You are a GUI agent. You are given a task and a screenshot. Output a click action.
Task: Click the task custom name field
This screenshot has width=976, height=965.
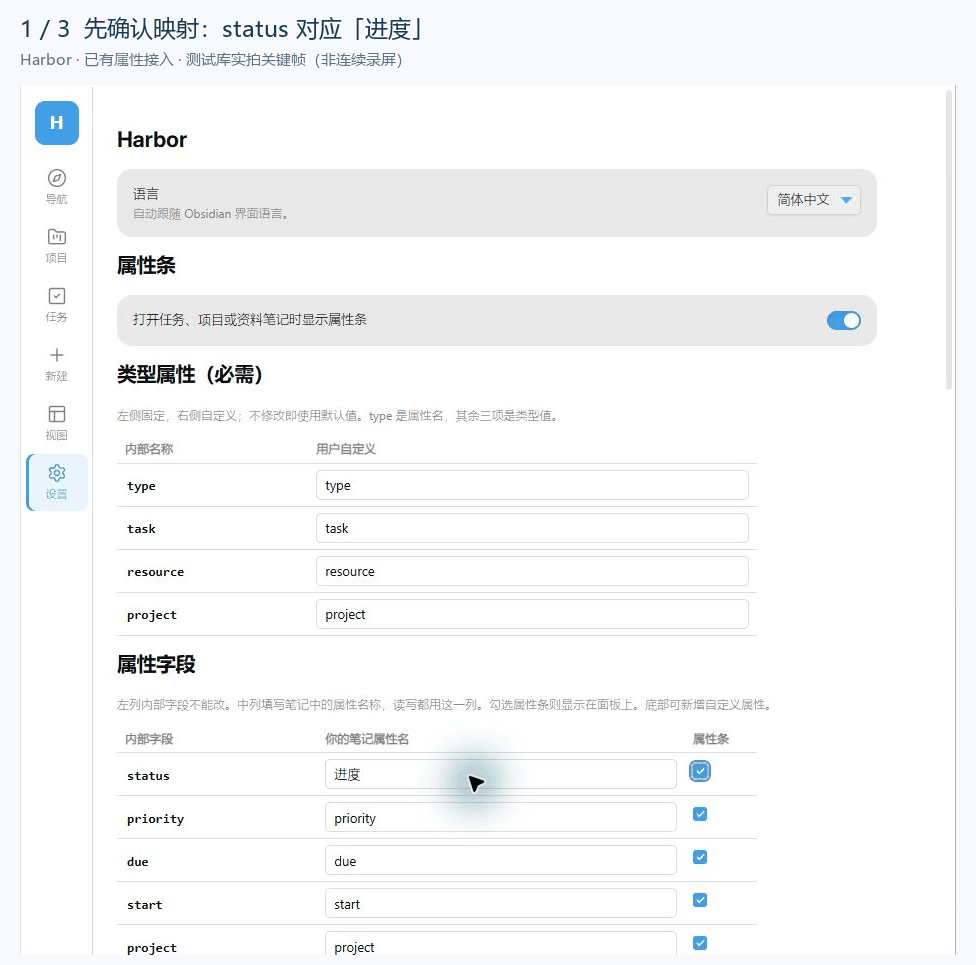(x=532, y=528)
